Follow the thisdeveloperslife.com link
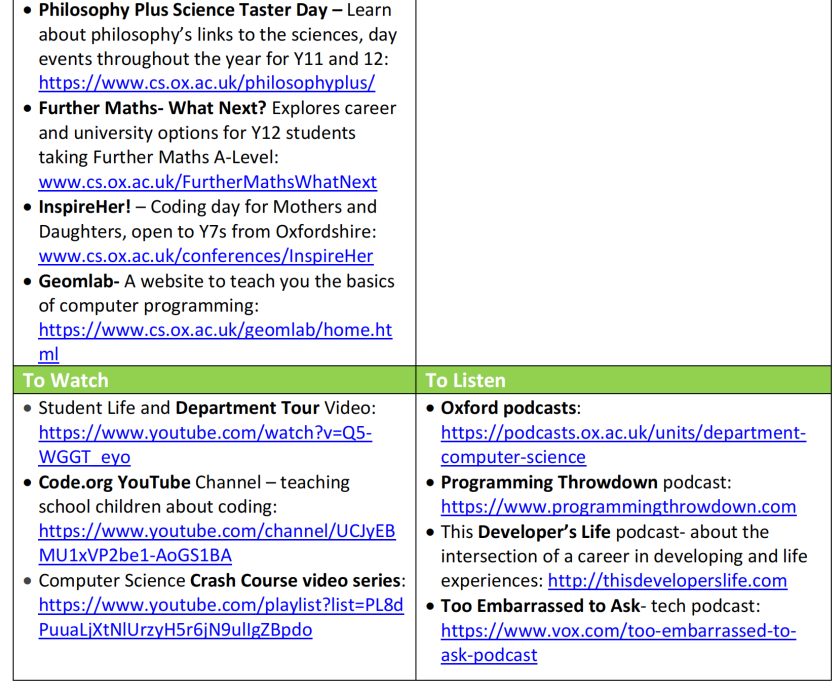The height and width of the screenshot is (681, 835). pos(667,580)
